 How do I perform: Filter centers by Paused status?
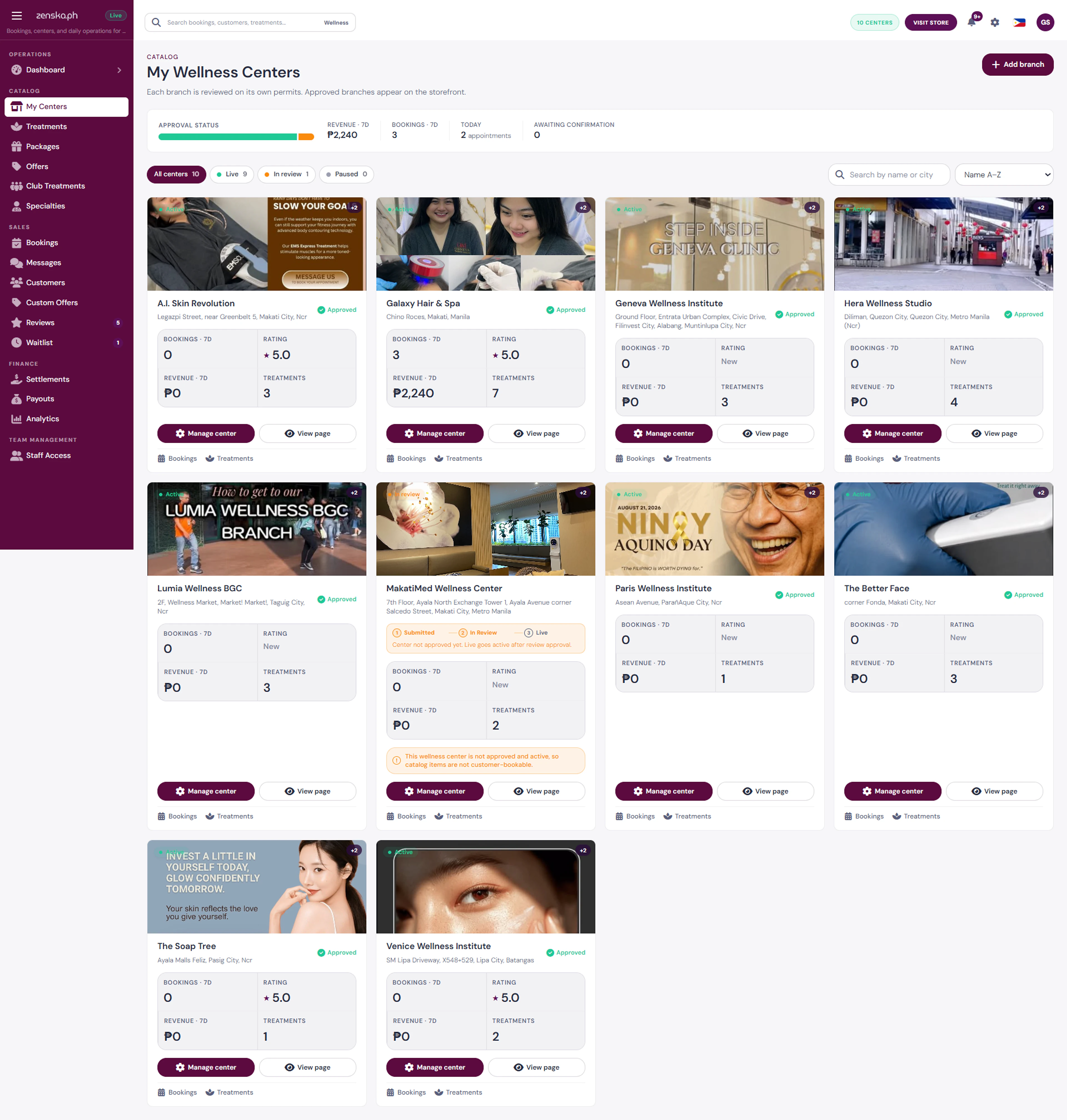346,174
